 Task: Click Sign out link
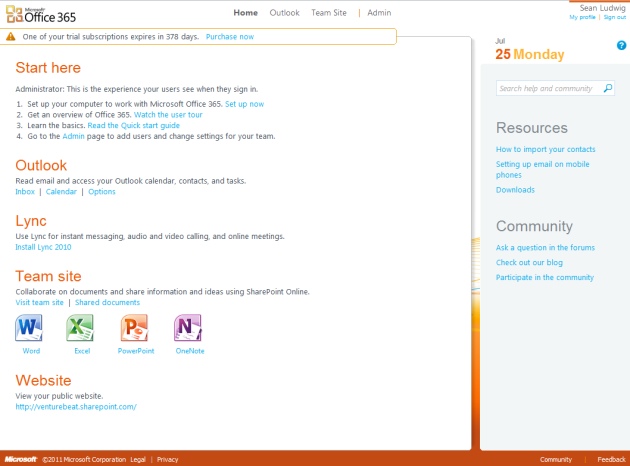pos(615,17)
